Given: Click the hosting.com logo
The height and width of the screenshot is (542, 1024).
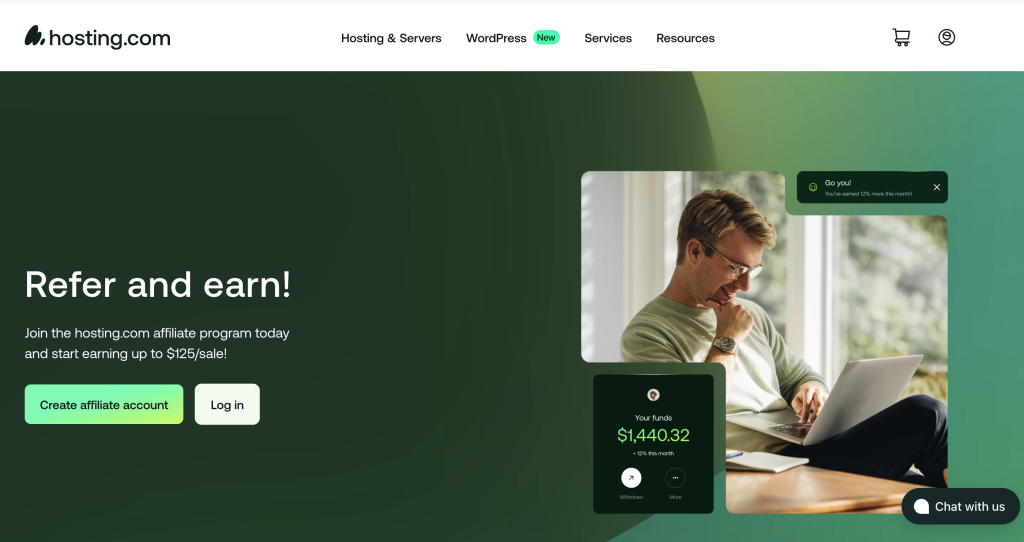Looking at the screenshot, I should (97, 37).
